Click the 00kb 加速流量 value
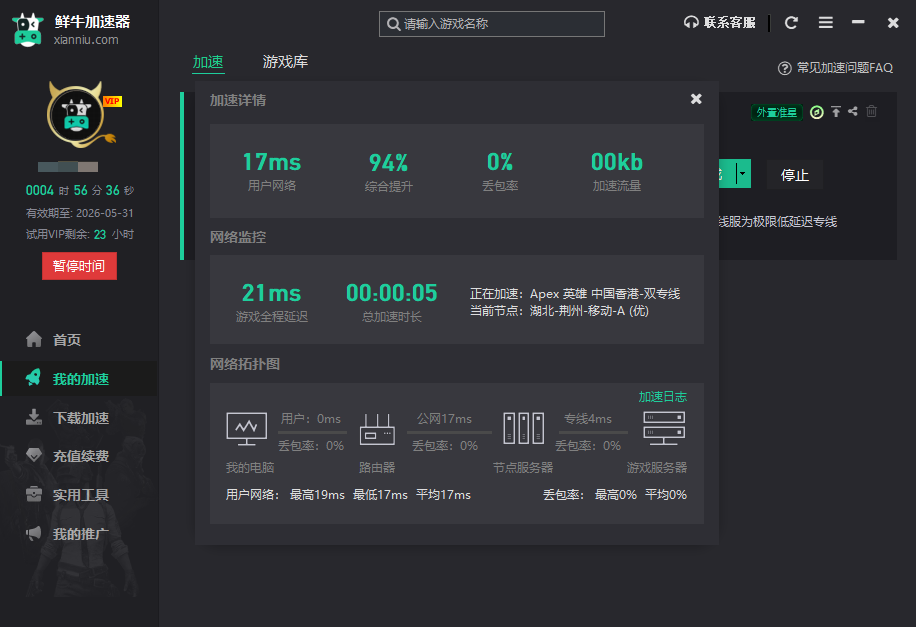The width and height of the screenshot is (916, 627). click(617, 162)
